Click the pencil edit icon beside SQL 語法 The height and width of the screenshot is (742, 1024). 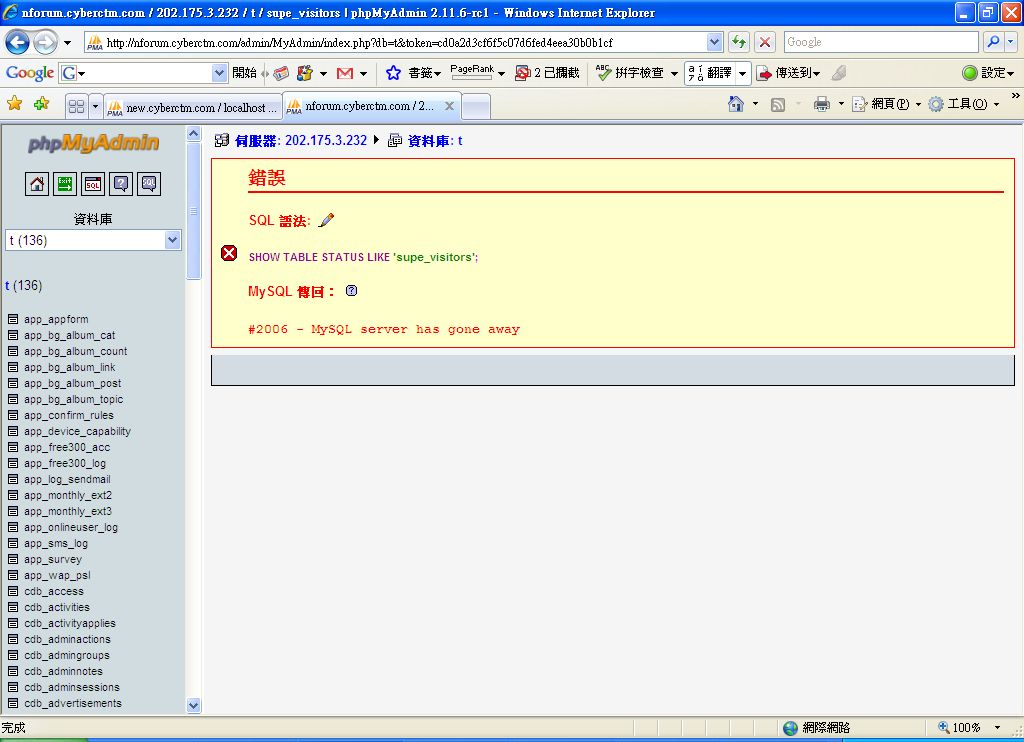[x=326, y=220]
